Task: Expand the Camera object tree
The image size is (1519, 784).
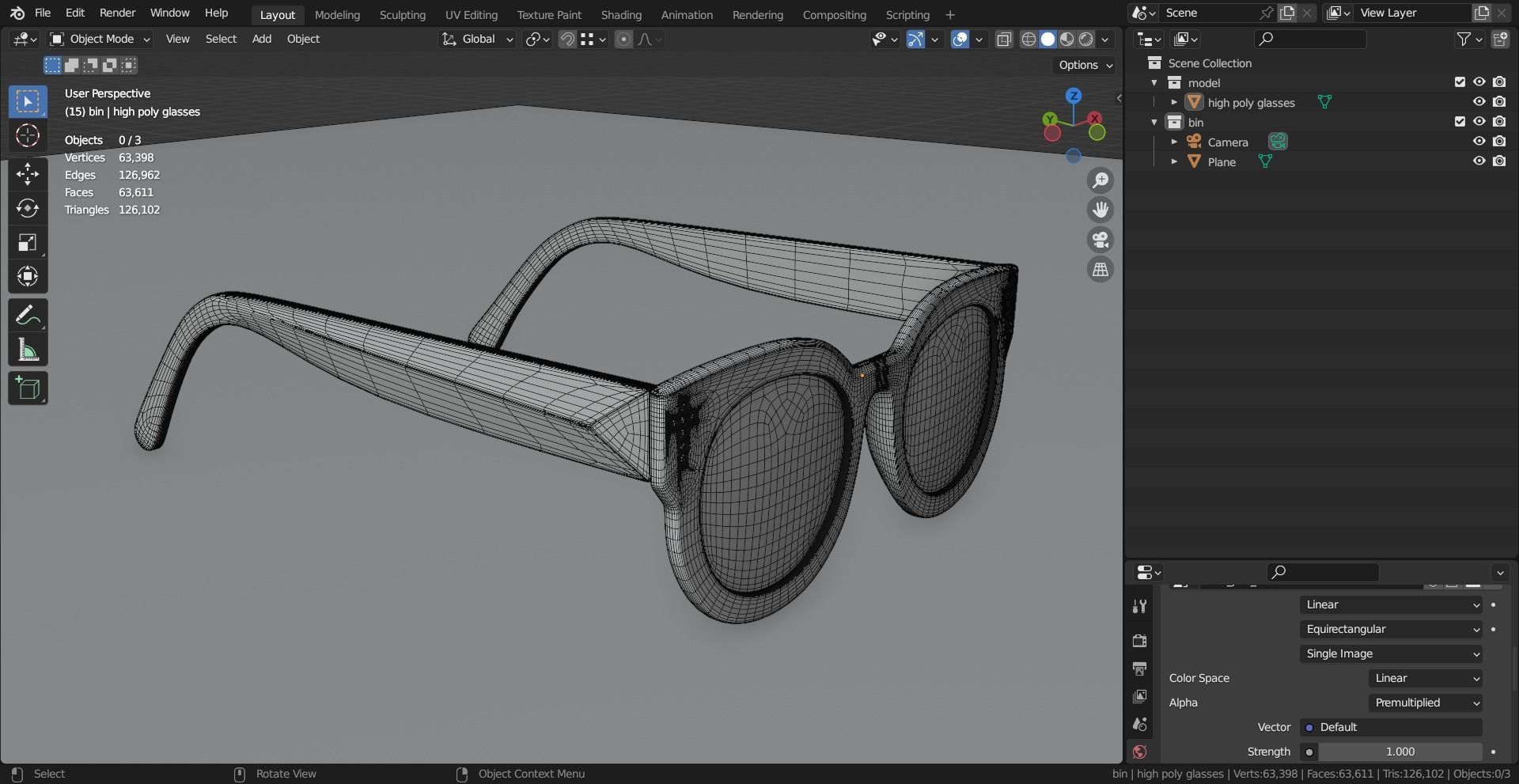Action: pos(1174,142)
